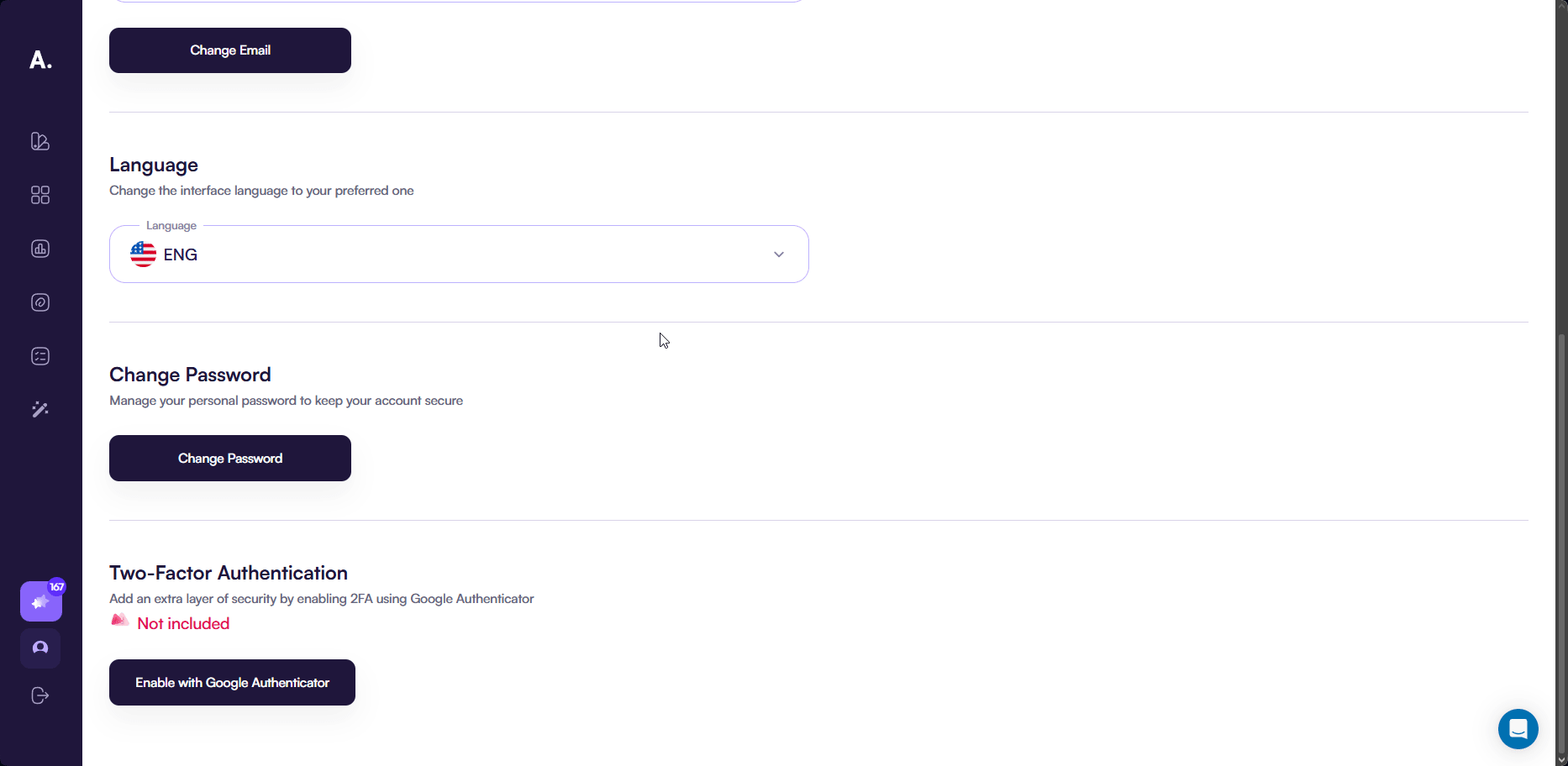Click the "A." logo in the sidebar
Screen dimensions: 1568x766
(x=40, y=60)
